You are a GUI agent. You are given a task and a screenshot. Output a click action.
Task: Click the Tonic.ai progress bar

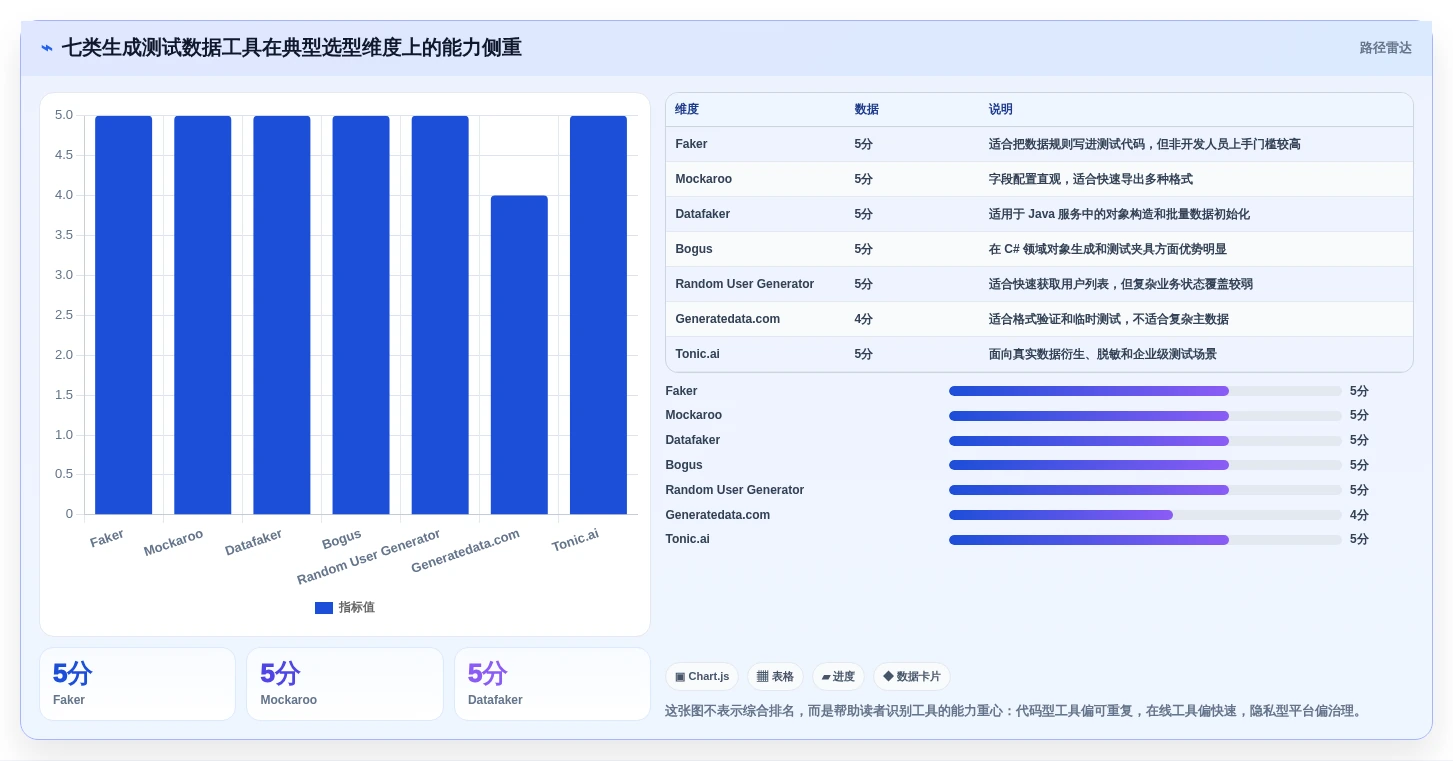[1145, 540]
